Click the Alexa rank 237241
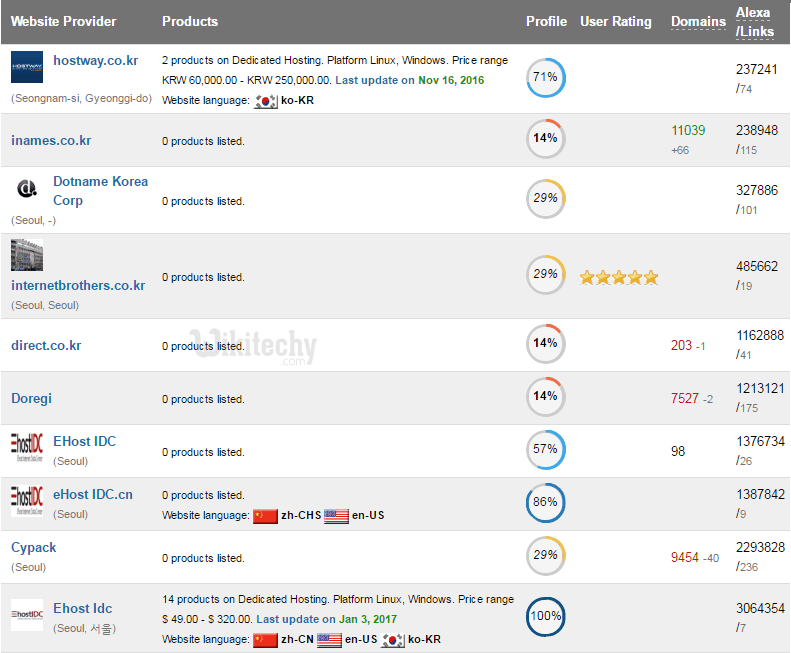The image size is (791, 653). 757,69
